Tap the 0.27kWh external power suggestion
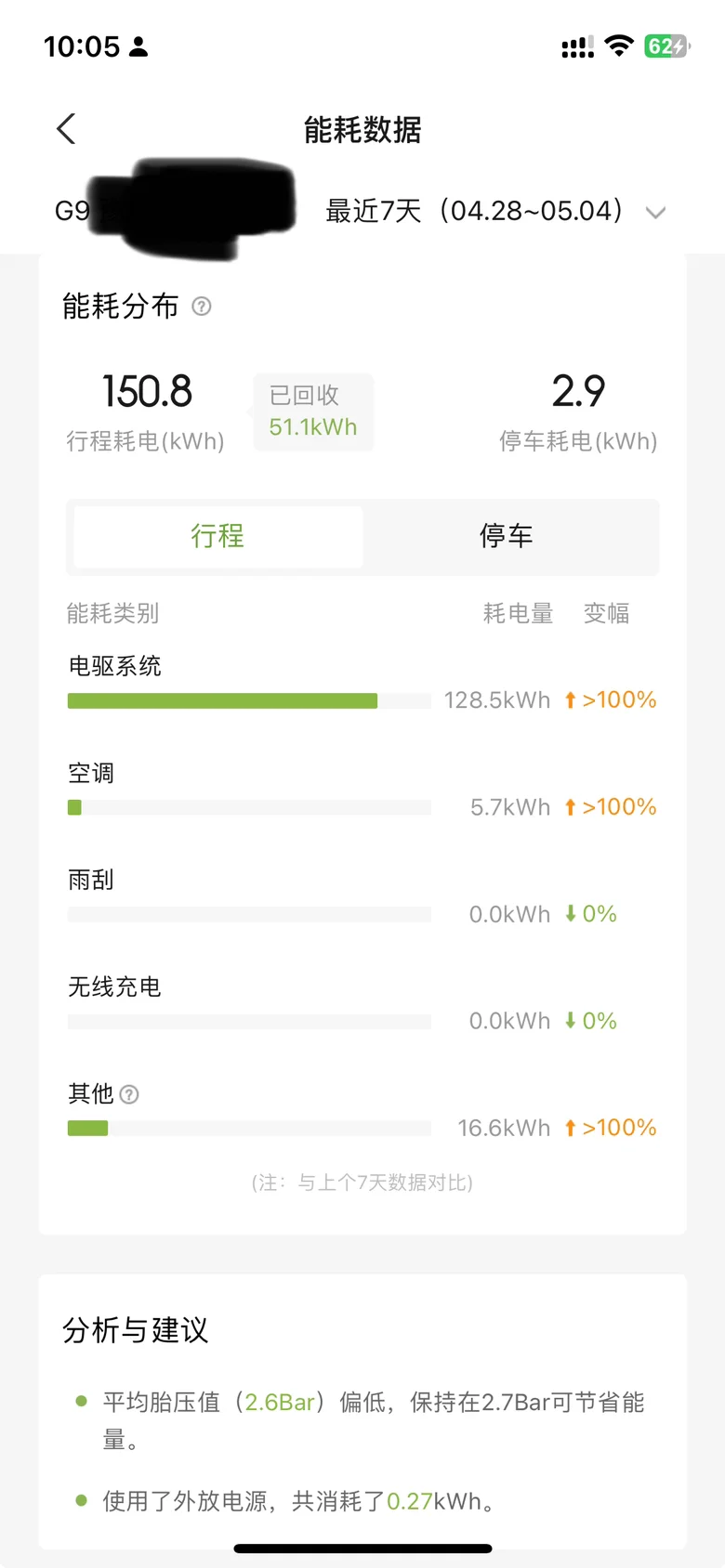The width and height of the screenshot is (725, 1568). click(299, 1501)
